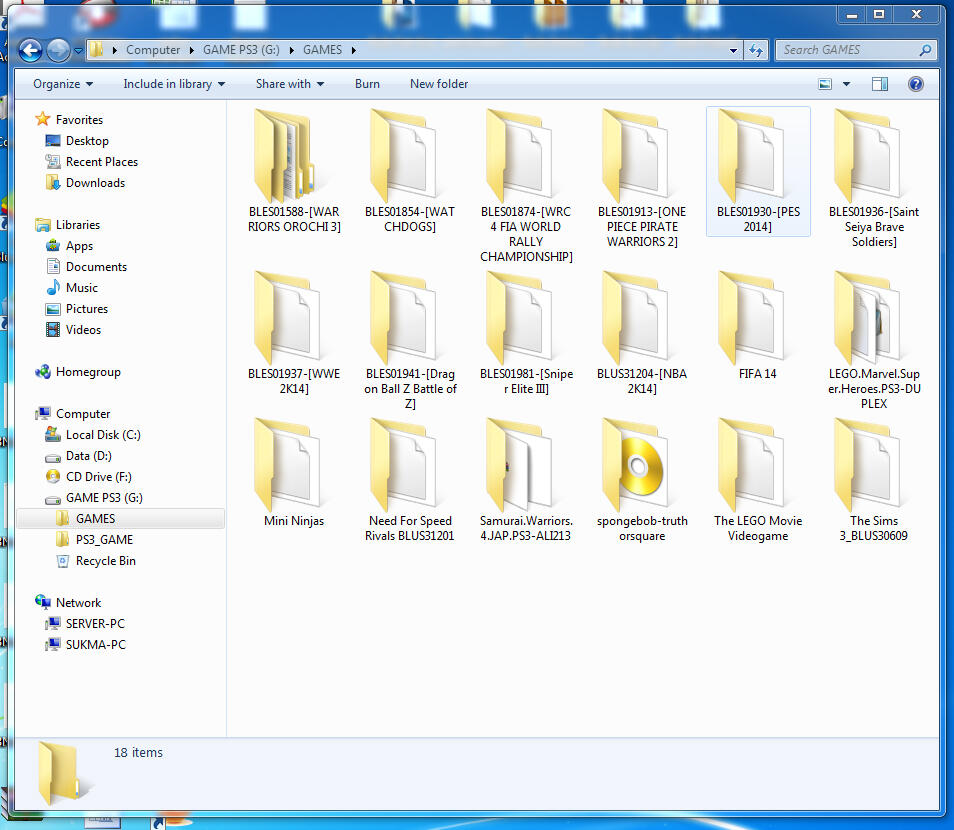Toggle the preview pane button
The width and height of the screenshot is (954, 830).
(x=880, y=84)
